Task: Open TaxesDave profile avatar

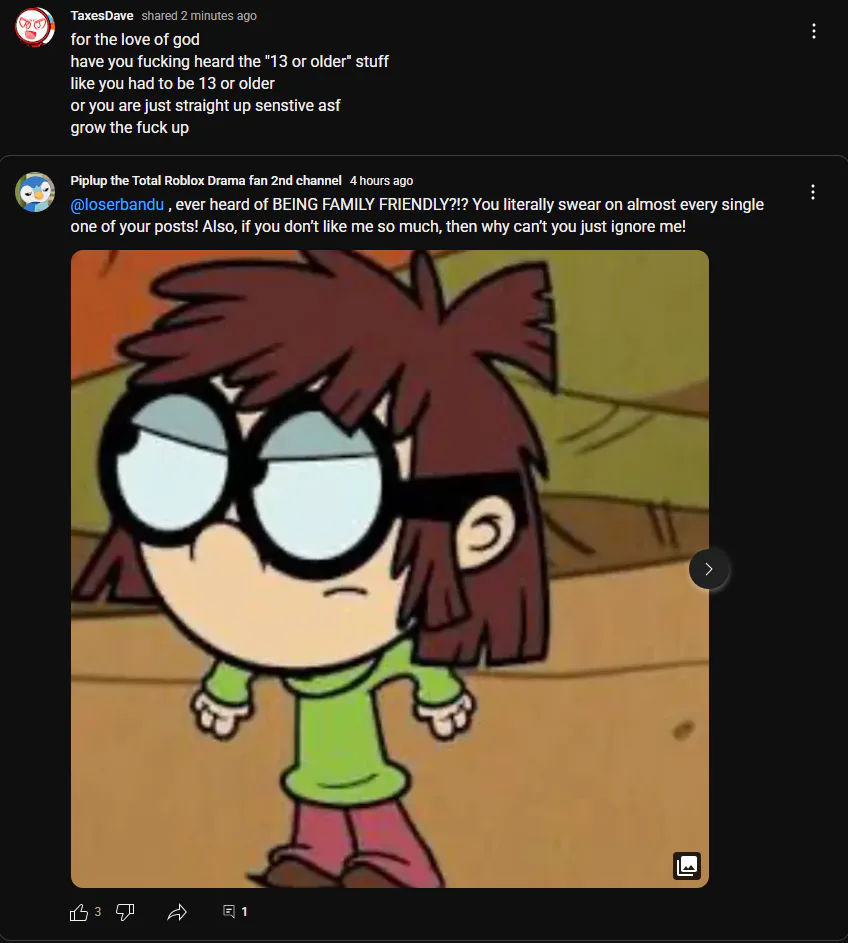Action: 34,26
